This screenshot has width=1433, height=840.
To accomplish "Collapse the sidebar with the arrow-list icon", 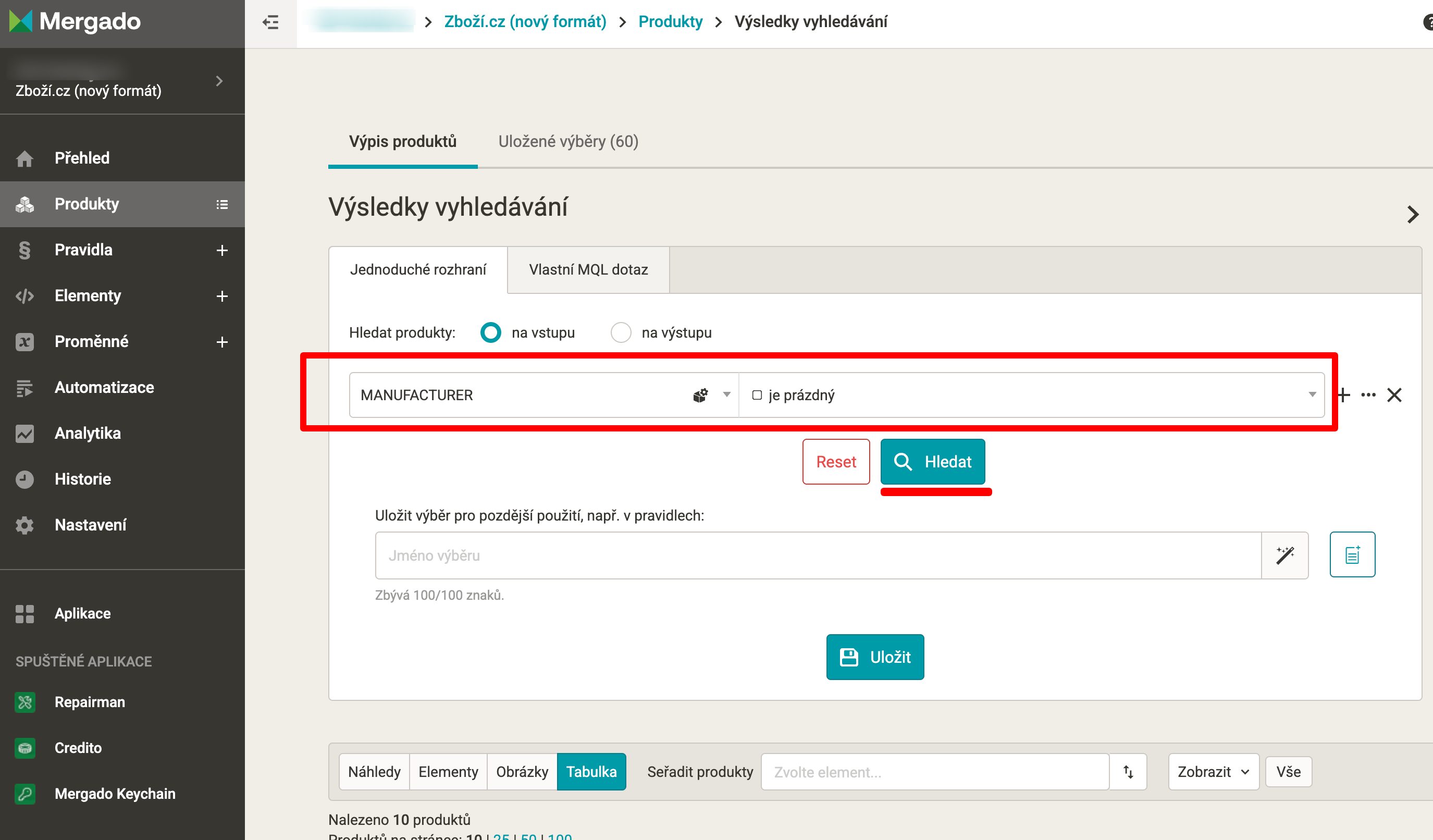I will pyautogui.click(x=270, y=22).
